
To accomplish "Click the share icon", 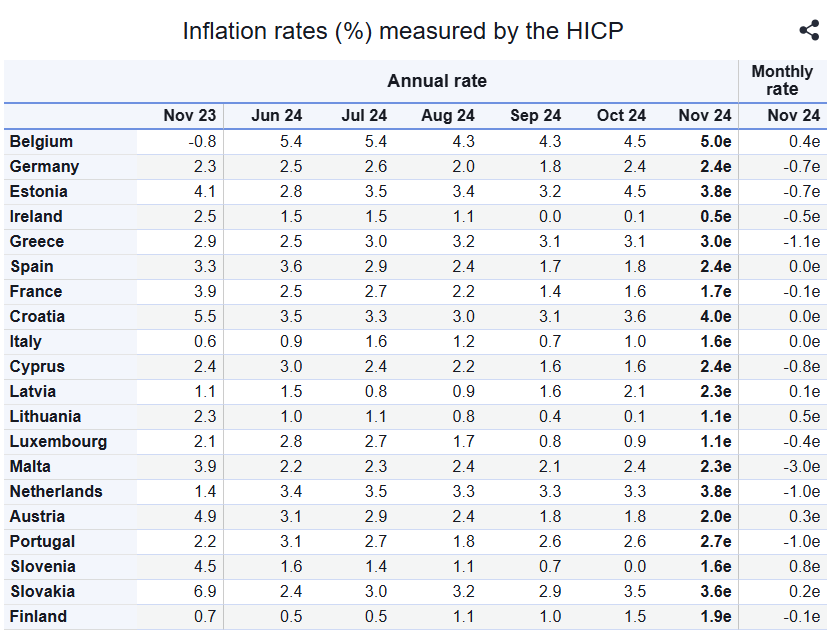I will click(809, 31).
